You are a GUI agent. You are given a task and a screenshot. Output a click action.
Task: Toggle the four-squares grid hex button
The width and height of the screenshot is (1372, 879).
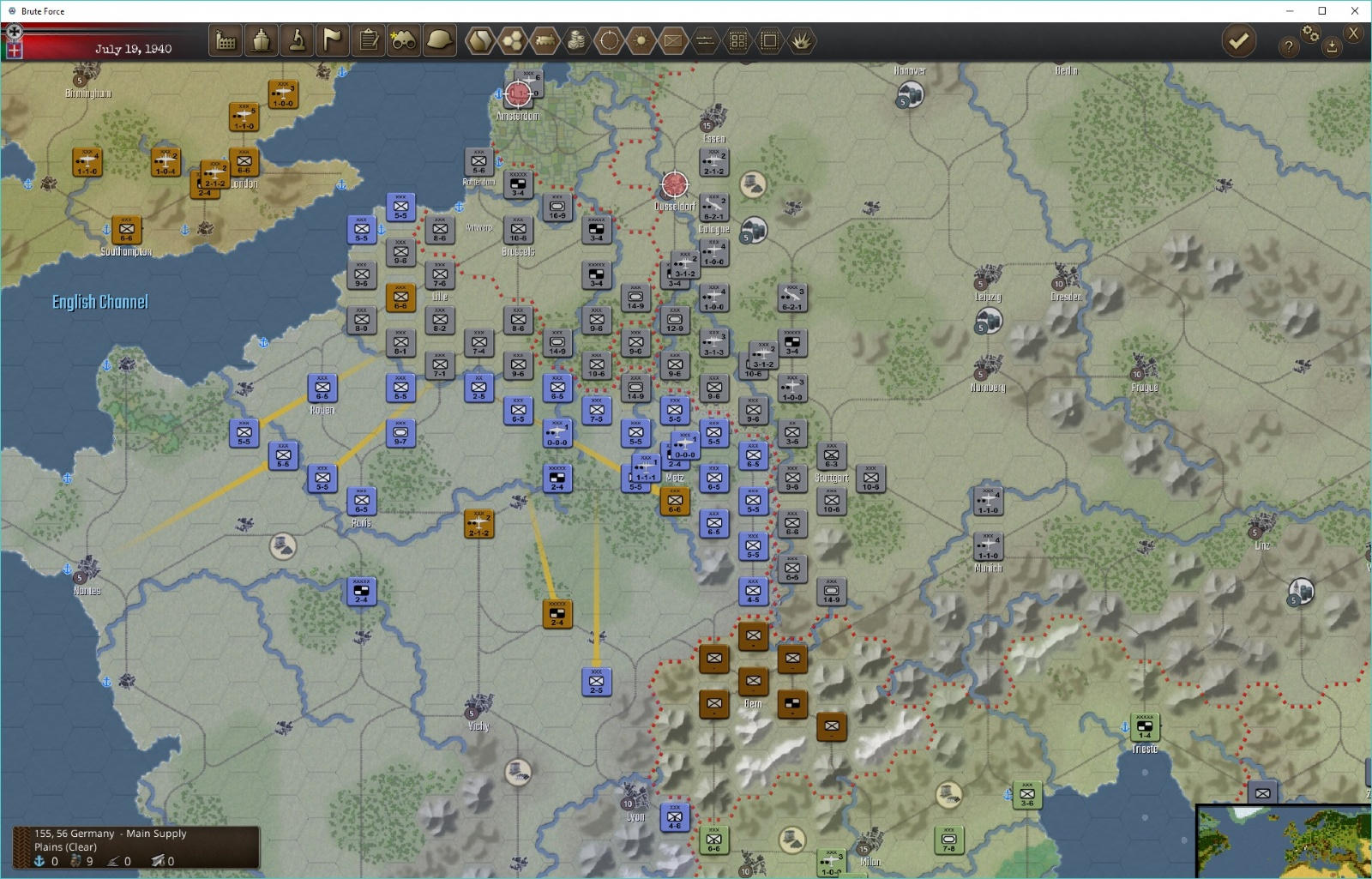[x=737, y=40]
